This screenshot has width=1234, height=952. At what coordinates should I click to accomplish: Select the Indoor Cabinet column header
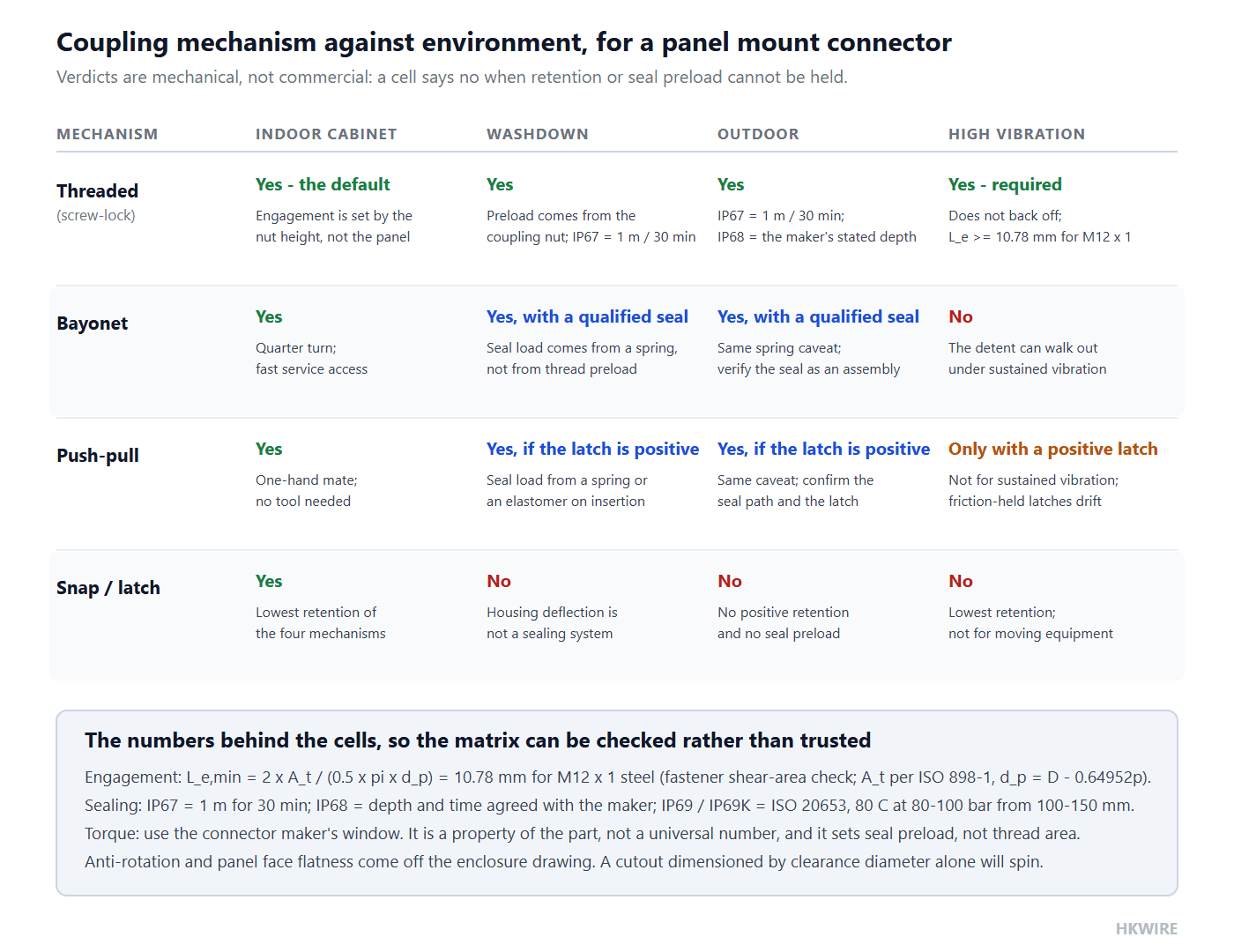(x=326, y=134)
